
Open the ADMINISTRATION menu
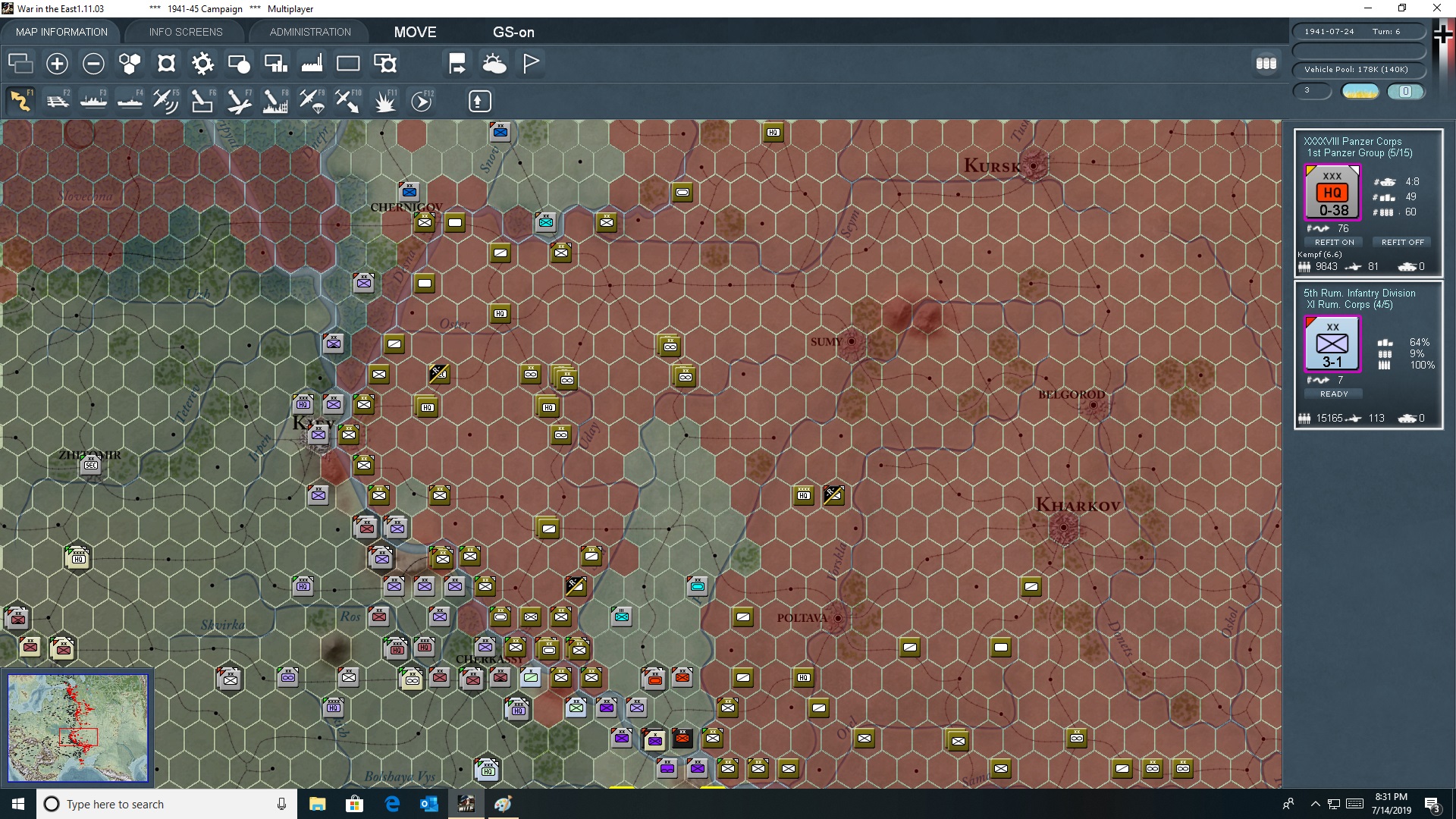pyautogui.click(x=309, y=32)
